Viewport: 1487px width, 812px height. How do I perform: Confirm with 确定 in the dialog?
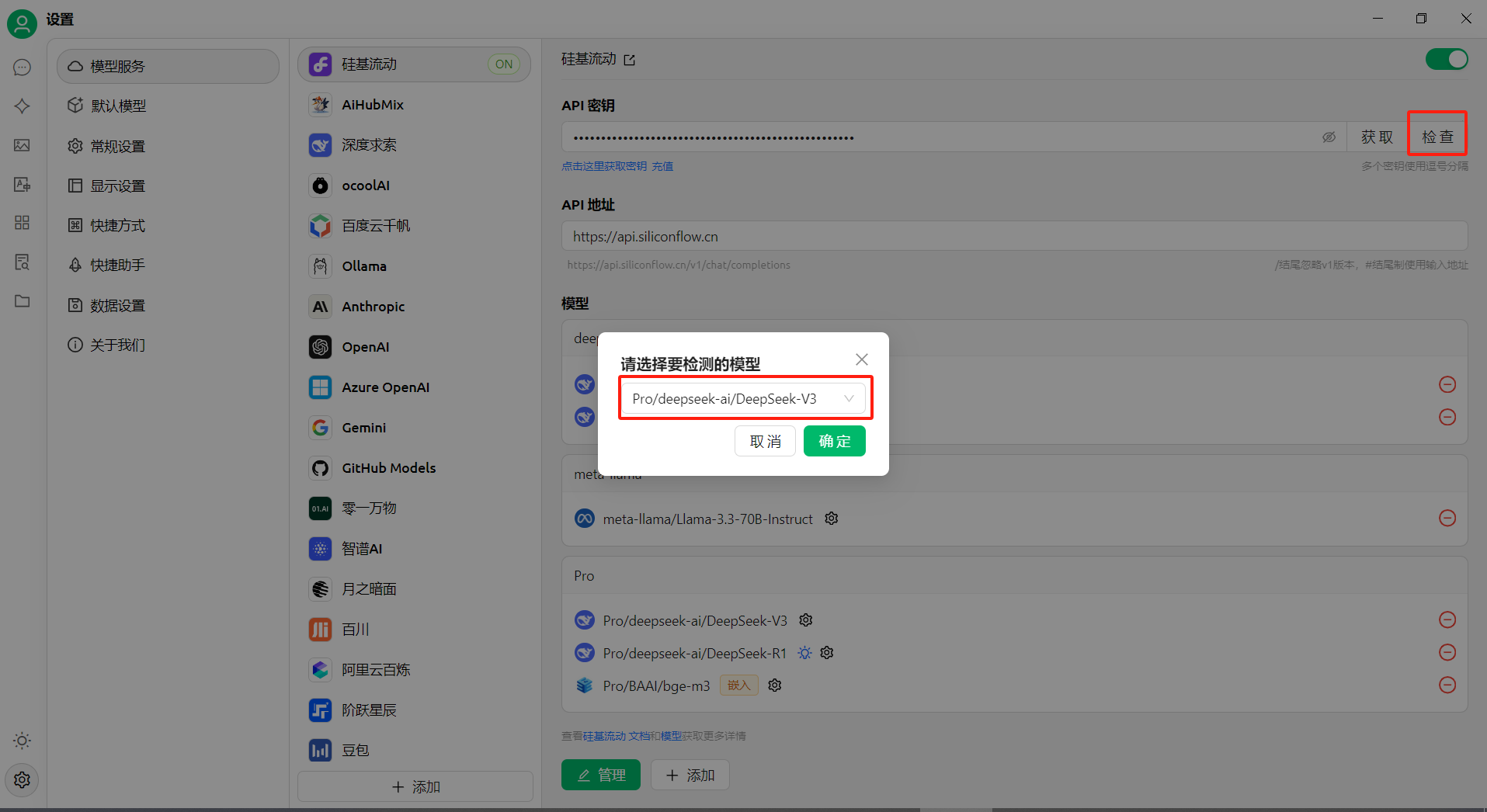[x=835, y=441]
